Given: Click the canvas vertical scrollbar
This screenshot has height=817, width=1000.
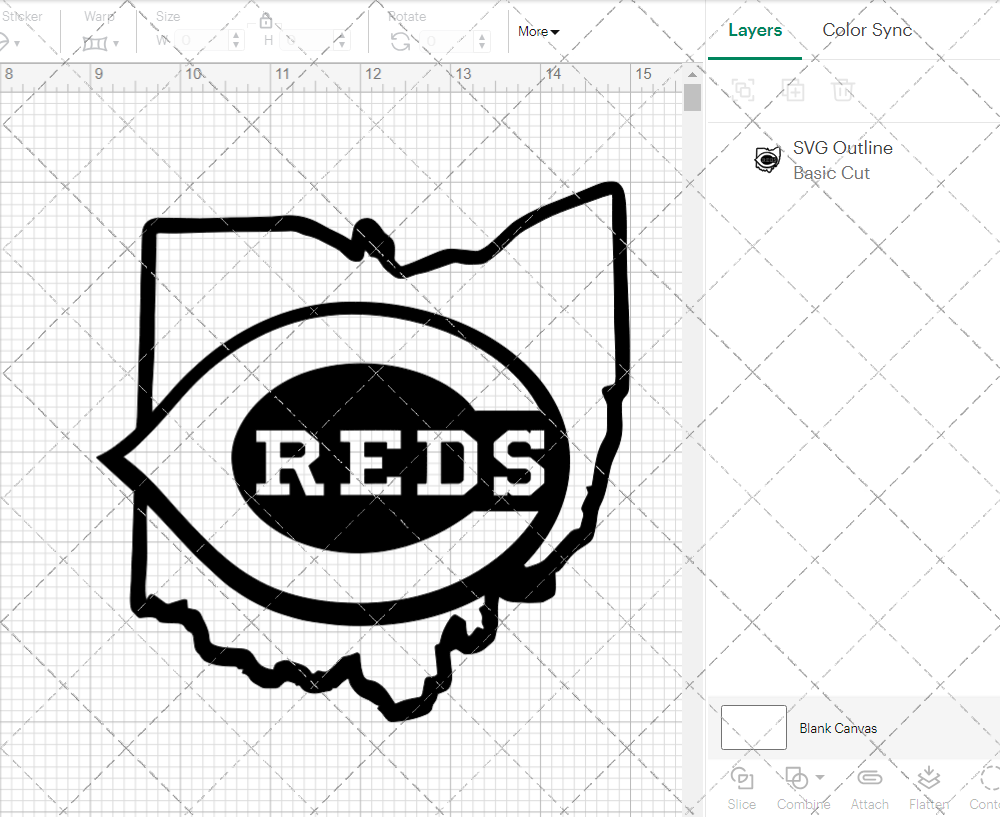Looking at the screenshot, I should tap(691, 96).
